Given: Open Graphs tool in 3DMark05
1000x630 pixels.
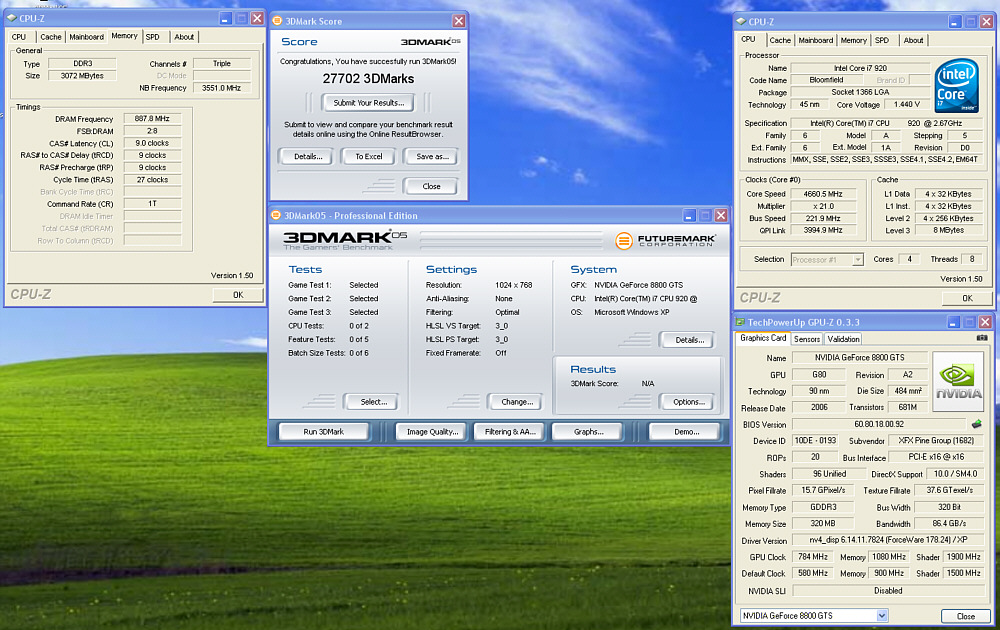Looking at the screenshot, I should [588, 432].
